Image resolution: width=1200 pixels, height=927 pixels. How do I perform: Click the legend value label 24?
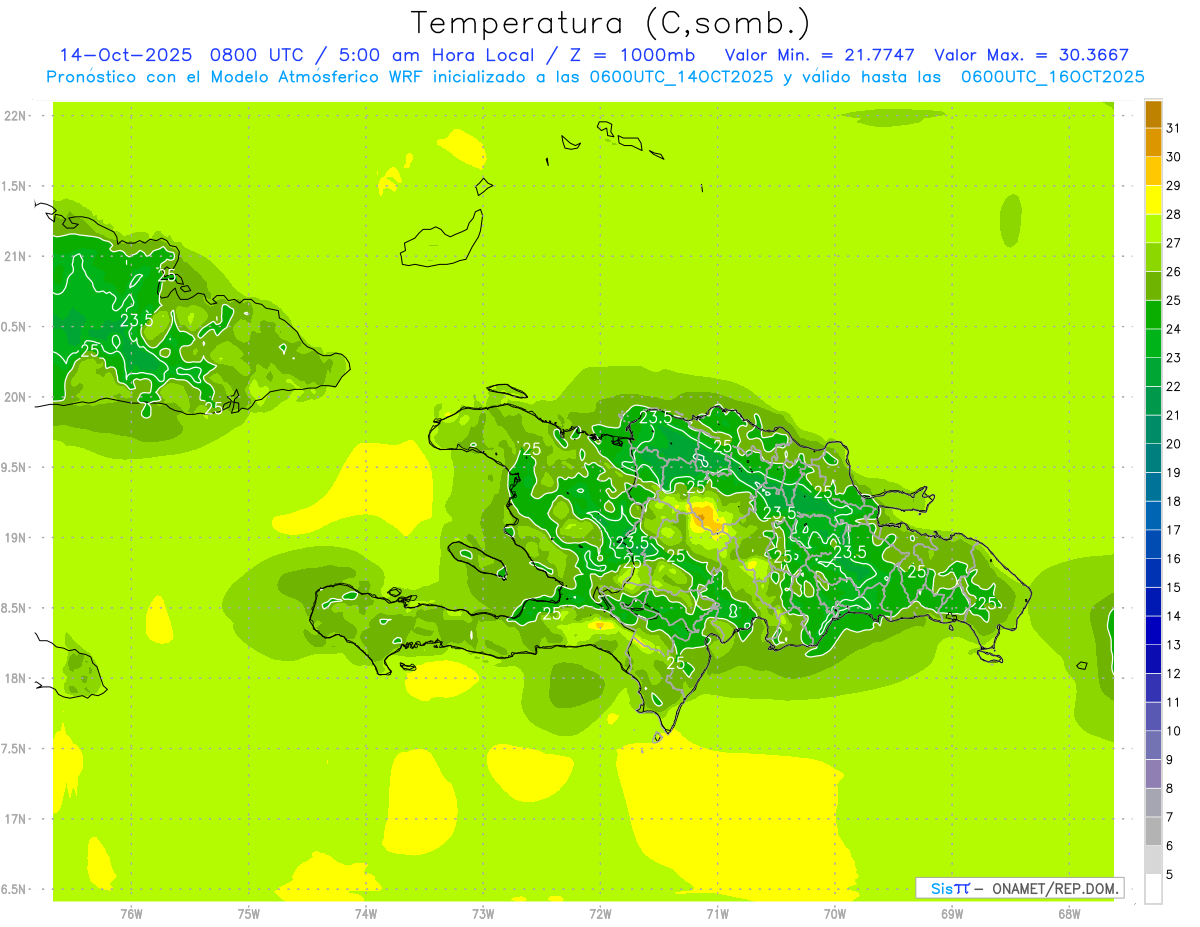click(x=1174, y=329)
